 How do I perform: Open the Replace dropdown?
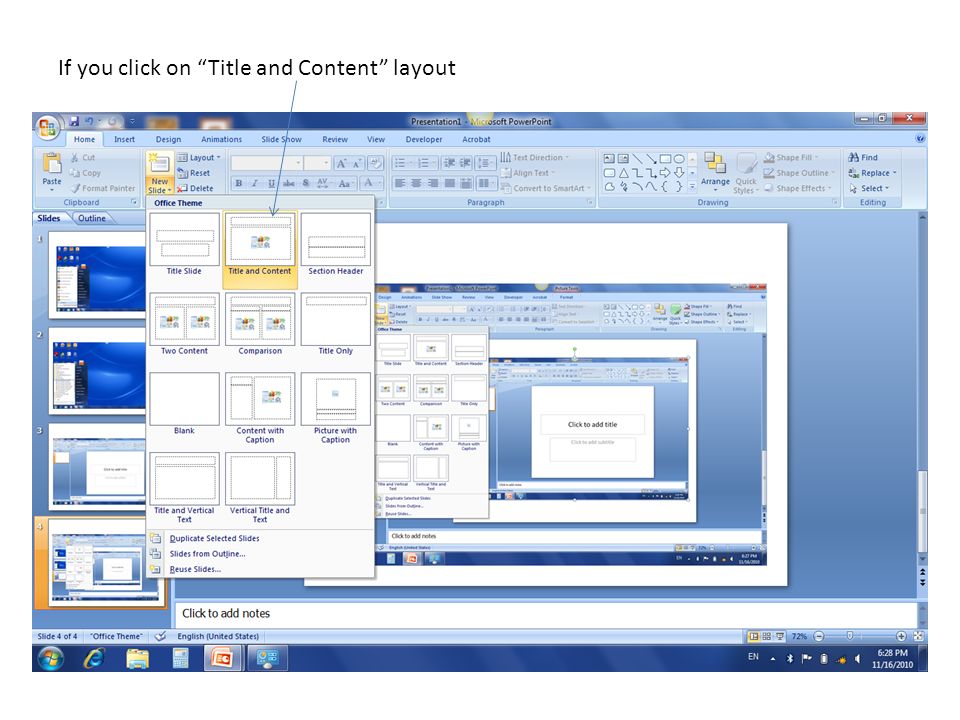click(872, 173)
